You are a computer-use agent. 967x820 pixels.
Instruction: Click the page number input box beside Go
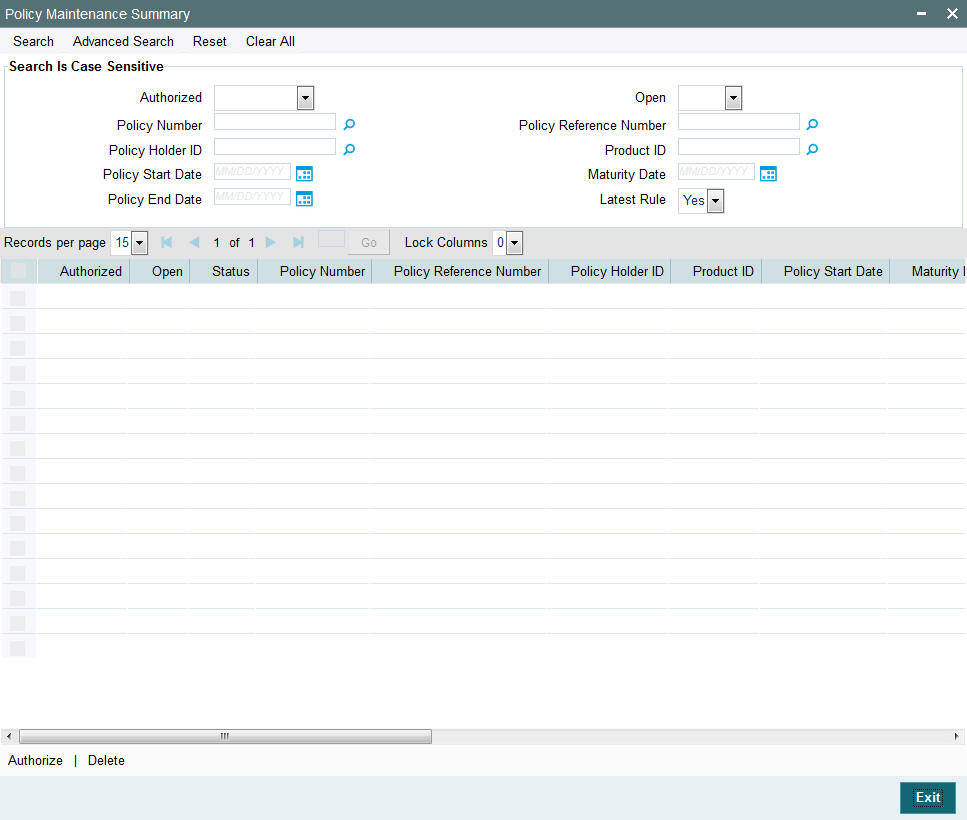(331, 239)
